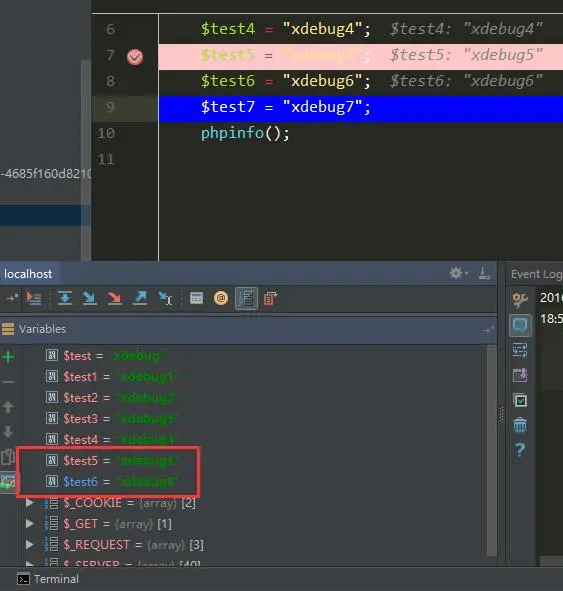Click the $_GET variable name
Viewport: 563px width, 591px height.
(x=81, y=524)
